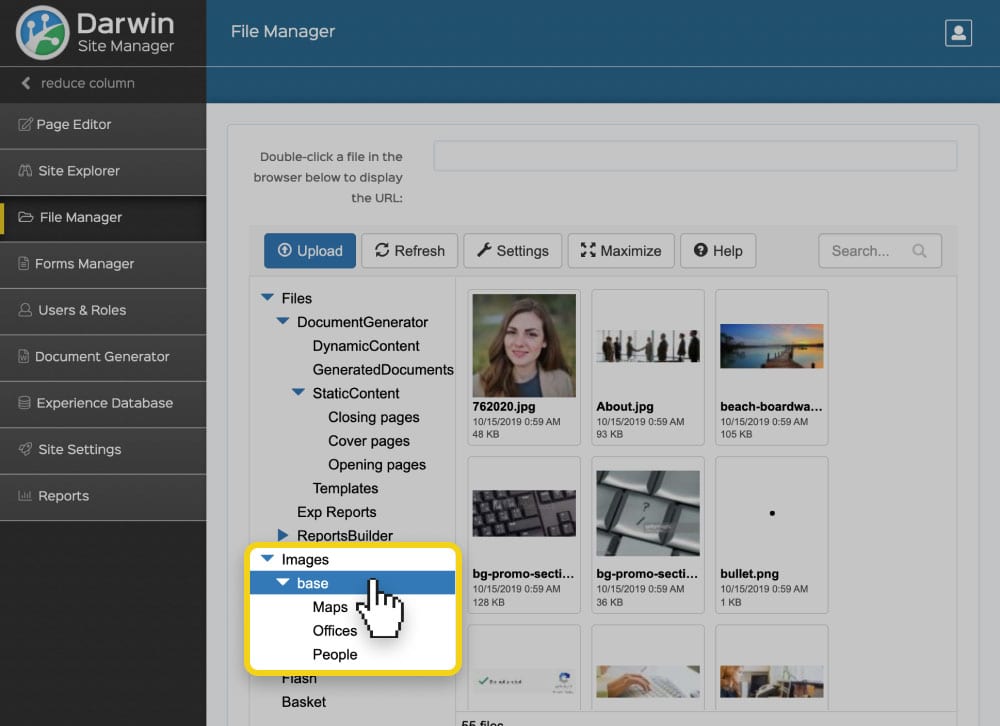
Task: Open file manager Settings
Action: pyautogui.click(x=513, y=251)
